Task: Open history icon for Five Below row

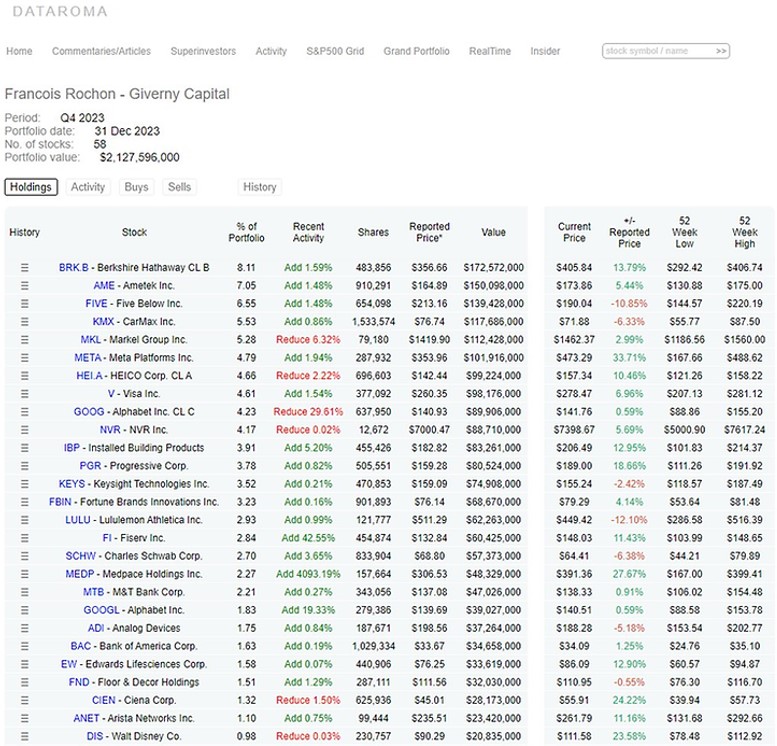Action: click(x=24, y=303)
